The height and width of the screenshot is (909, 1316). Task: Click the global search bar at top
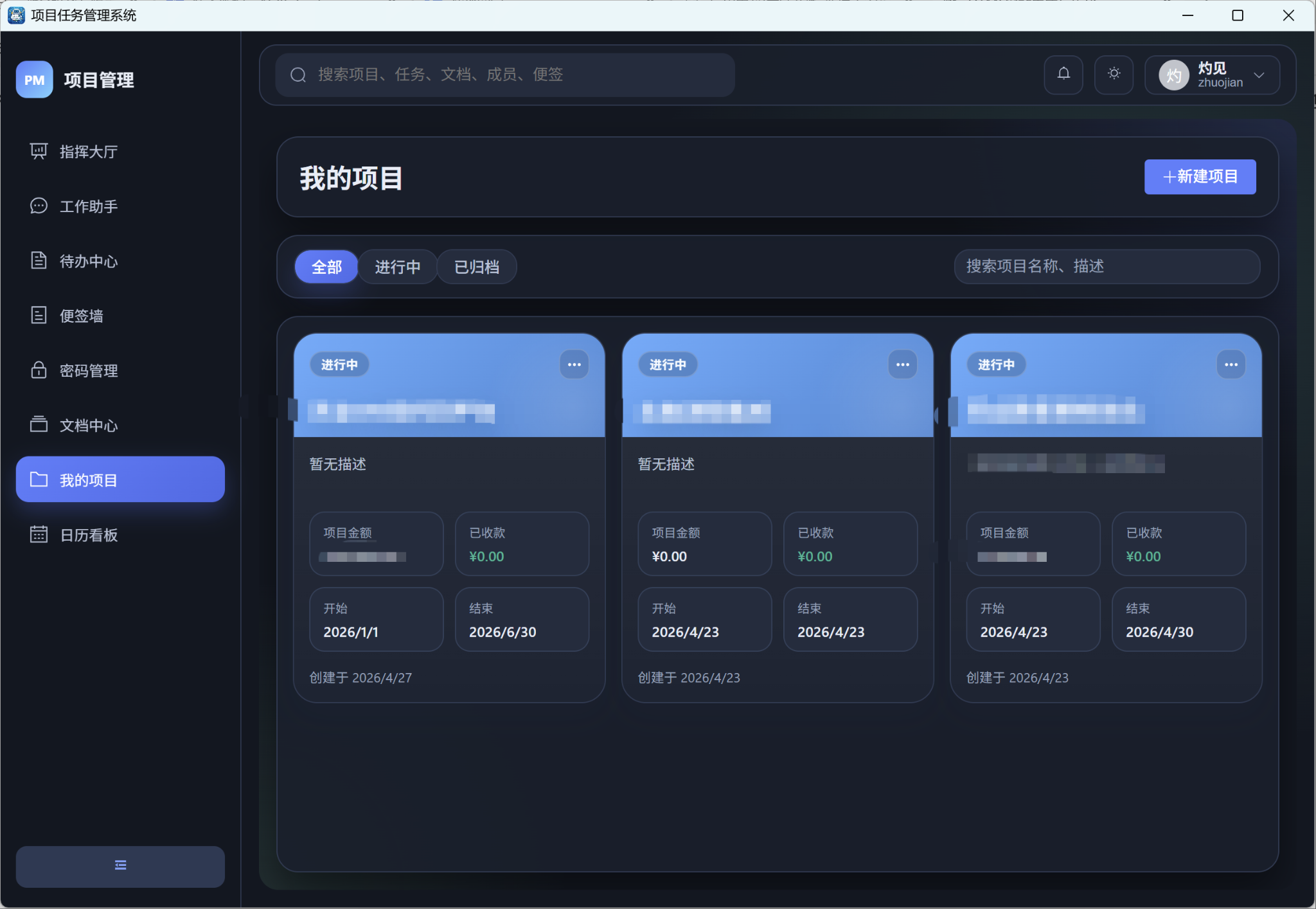[x=504, y=75]
